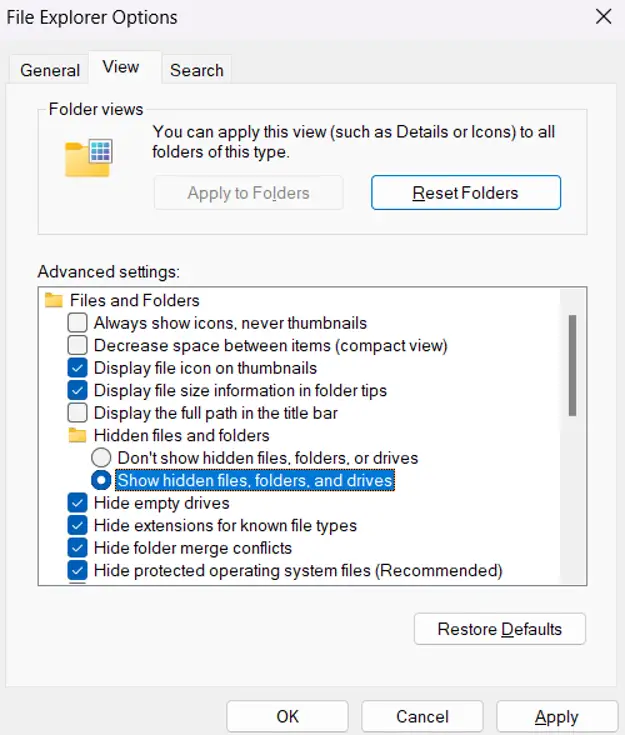Click 'Decrease space between items (compact view)' text
Image resolution: width=625 pixels, height=735 pixels.
271,346
